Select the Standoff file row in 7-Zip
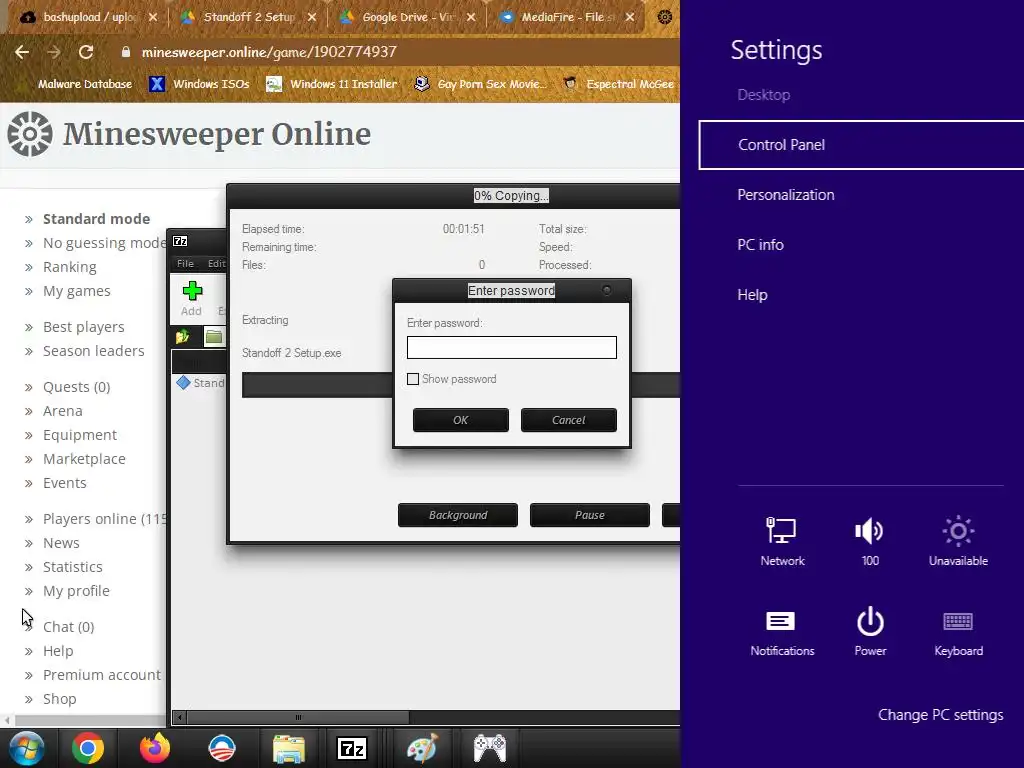Image resolution: width=1024 pixels, height=768 pixels. (x=200, y=383)
